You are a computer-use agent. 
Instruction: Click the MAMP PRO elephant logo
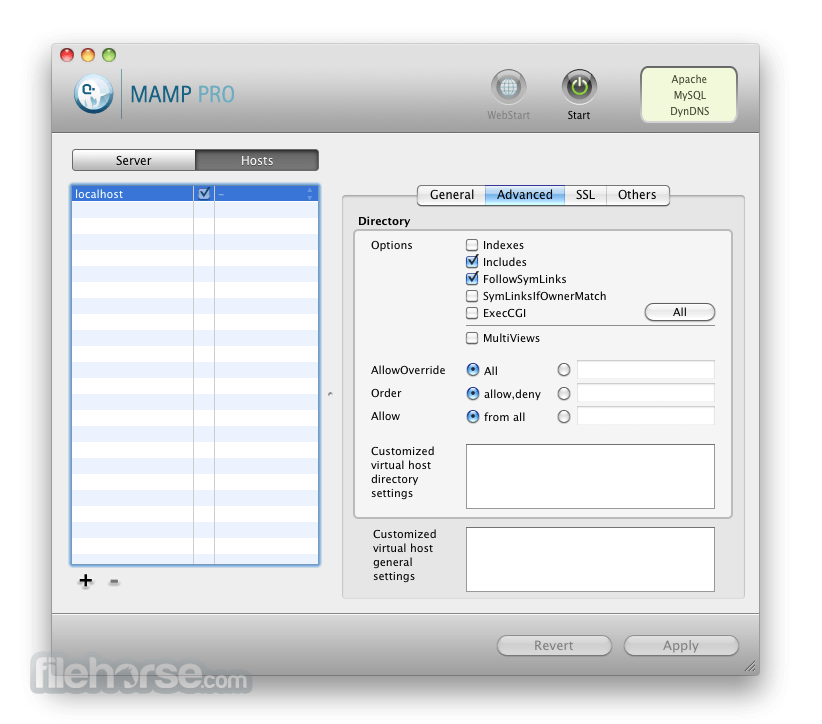click(x=93, y=94)
